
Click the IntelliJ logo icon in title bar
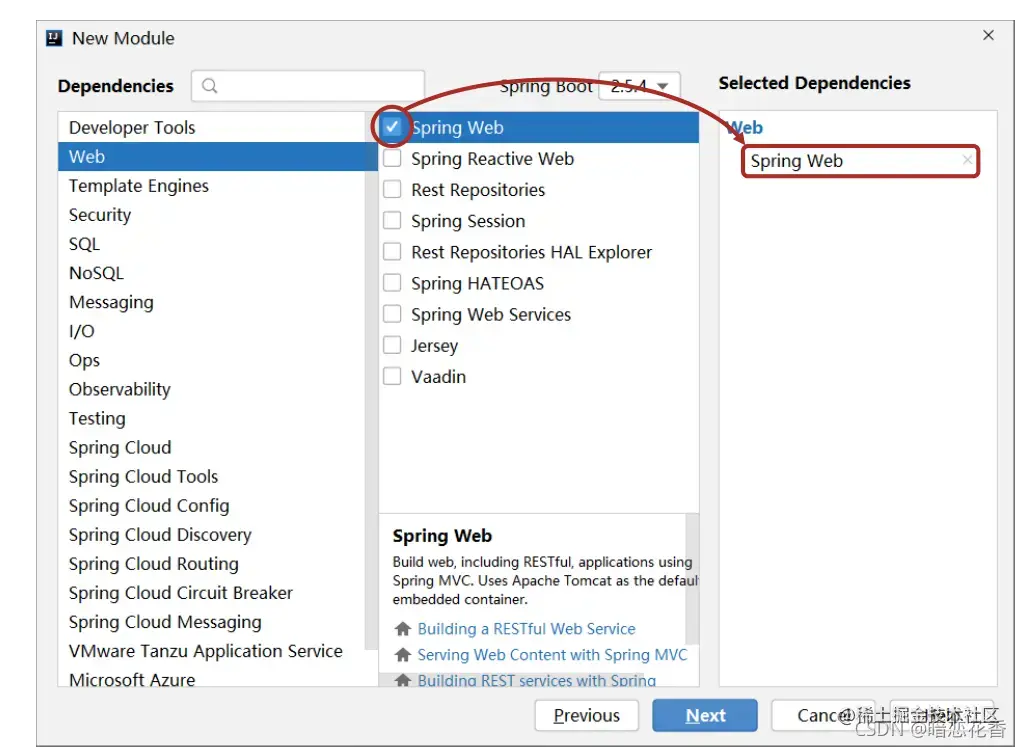tap(54, 38)
